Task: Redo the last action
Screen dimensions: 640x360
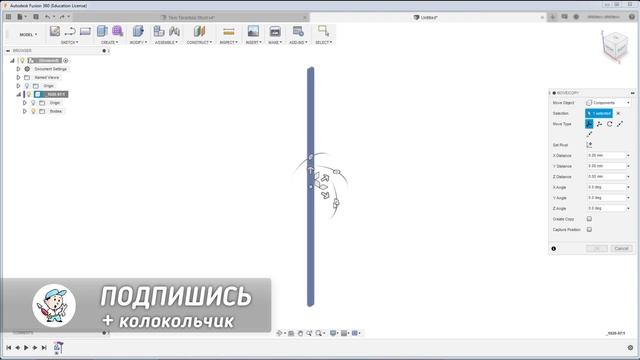Action: point(62,17)
